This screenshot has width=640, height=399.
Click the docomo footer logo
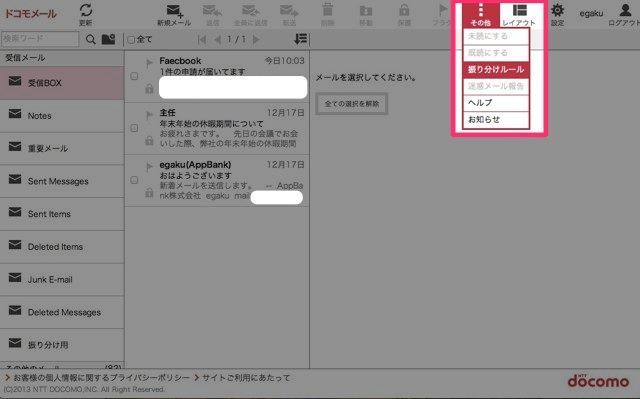[x=598, y=381]
